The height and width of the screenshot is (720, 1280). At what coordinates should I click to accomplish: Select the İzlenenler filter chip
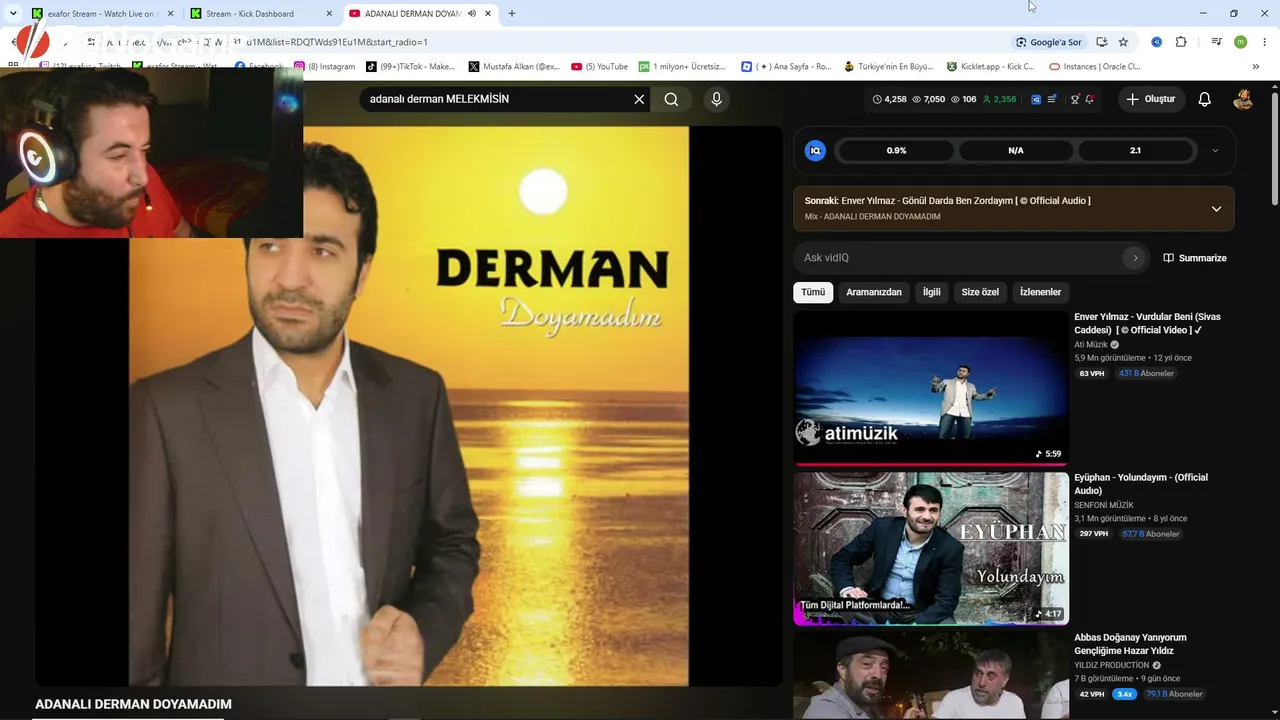point(1040,292)
